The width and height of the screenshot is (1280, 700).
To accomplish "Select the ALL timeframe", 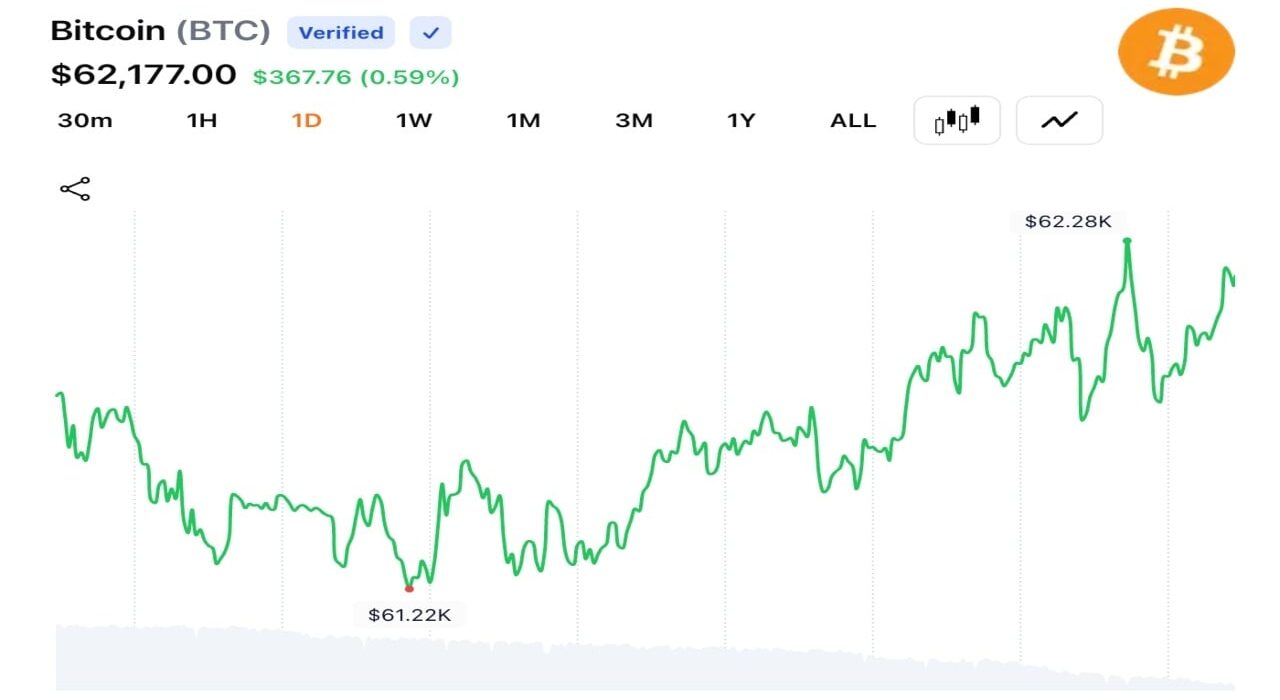I will (x=853, y=121).
